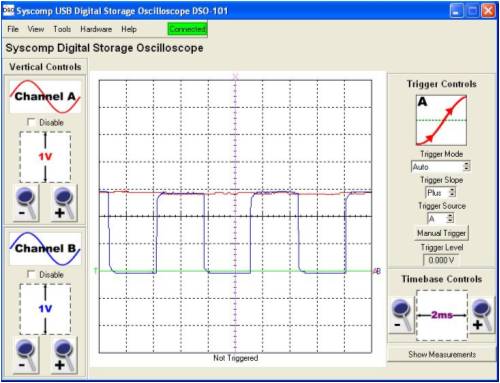Change the Trigger Source A selector
Screen dimensions: 500x383
click(440, 219)
